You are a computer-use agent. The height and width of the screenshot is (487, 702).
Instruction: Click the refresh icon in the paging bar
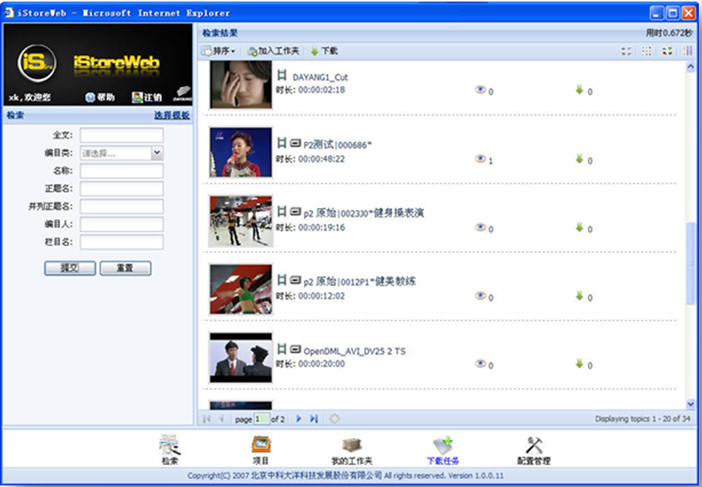point(334,419)
